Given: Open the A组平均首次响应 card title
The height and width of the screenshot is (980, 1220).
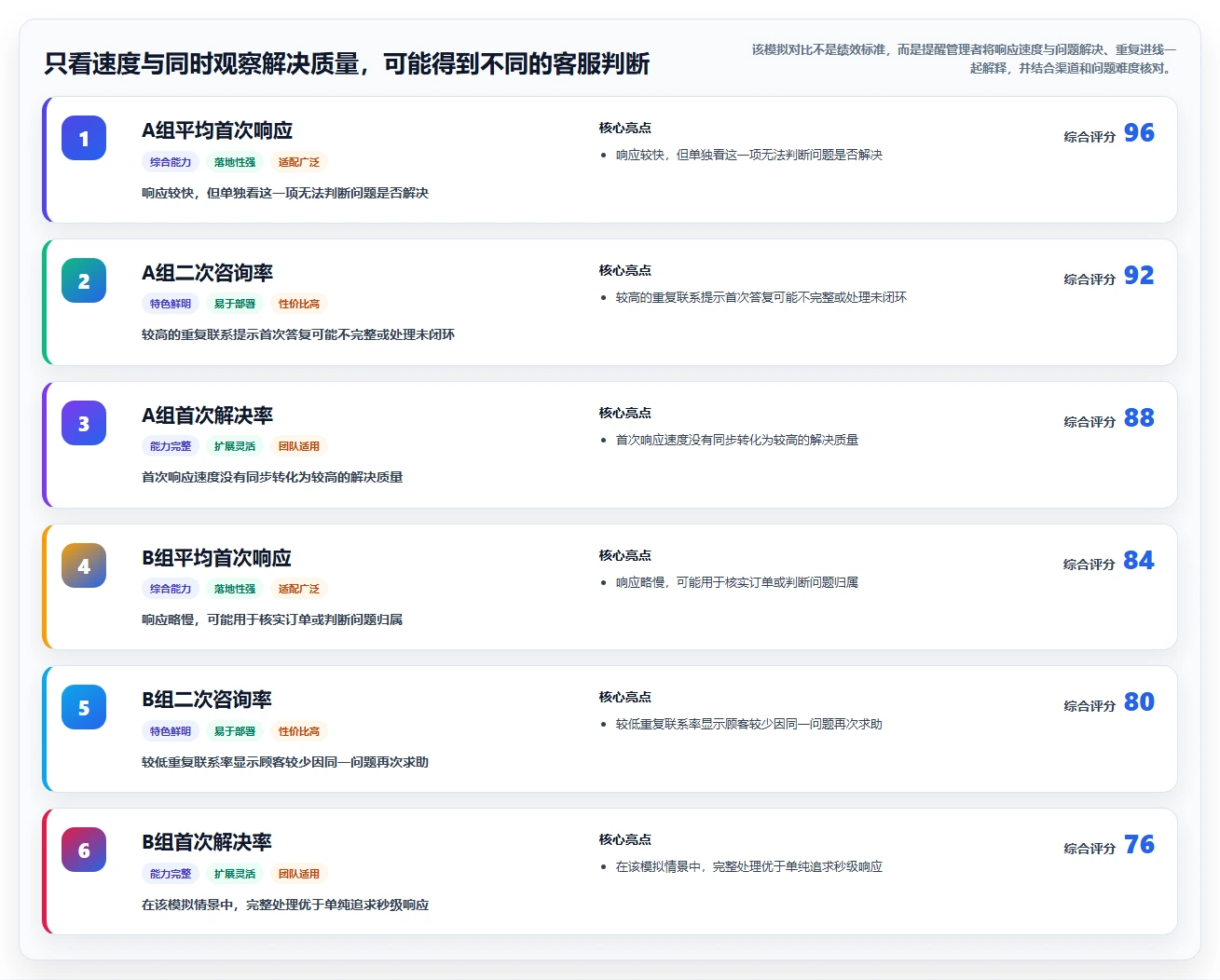Looking at the screenshot, I should (217, 130).
